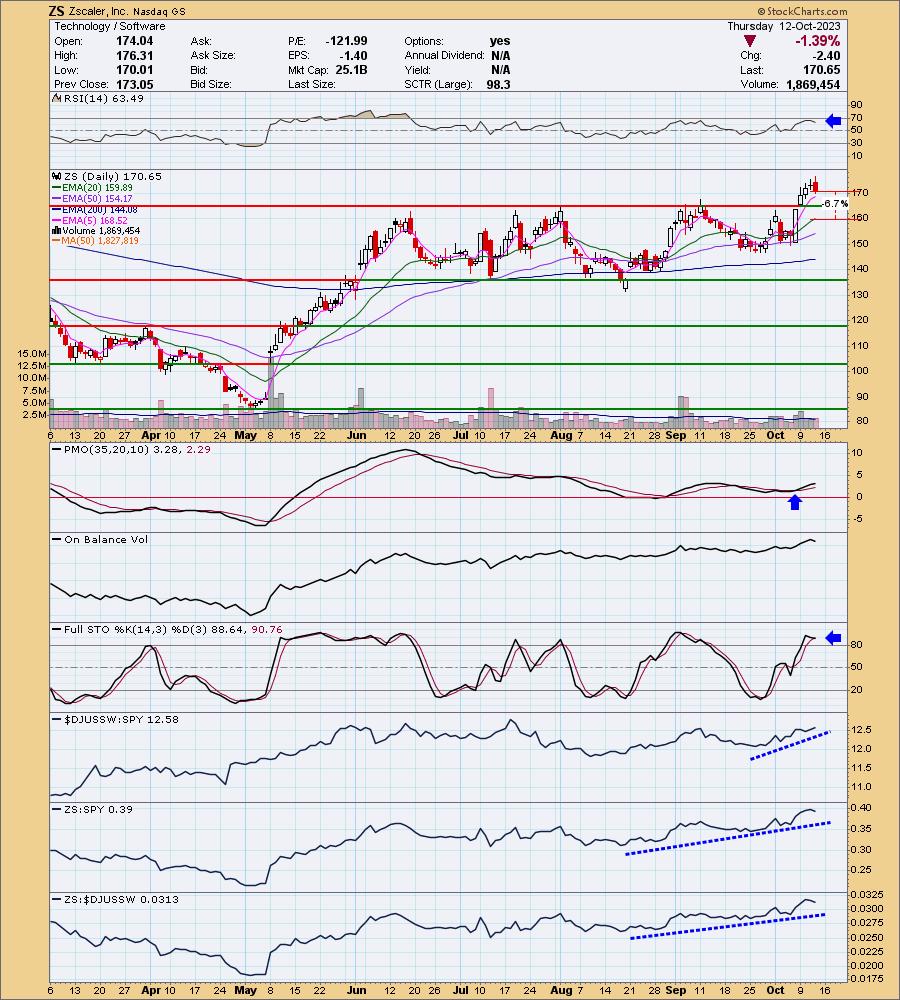Click the ZS:SPY 0.39 panel label
This screenshot has height=1000, width=900.
coord(98,809)
